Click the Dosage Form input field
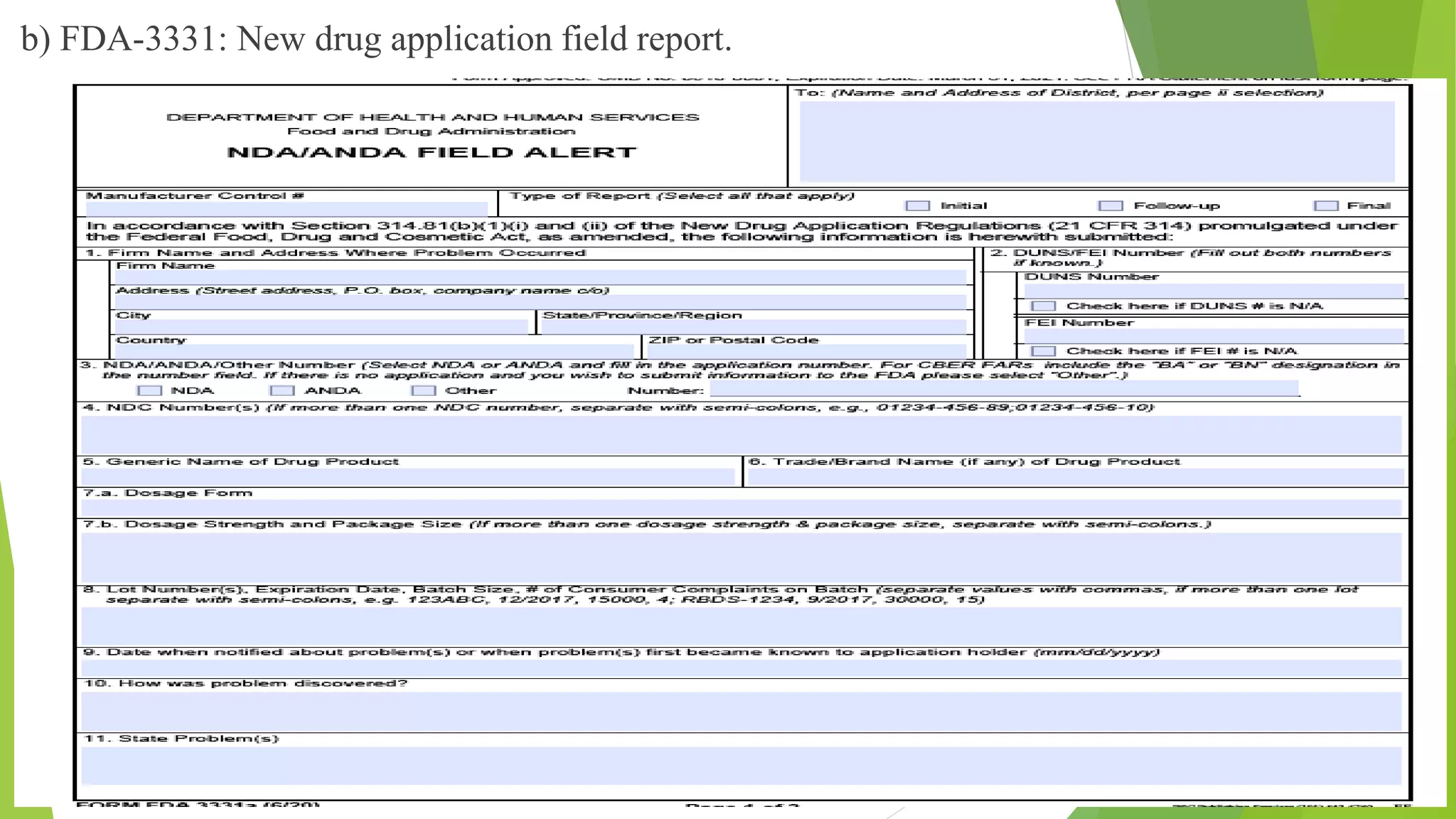1456x819 pixels. coord(741,508)
